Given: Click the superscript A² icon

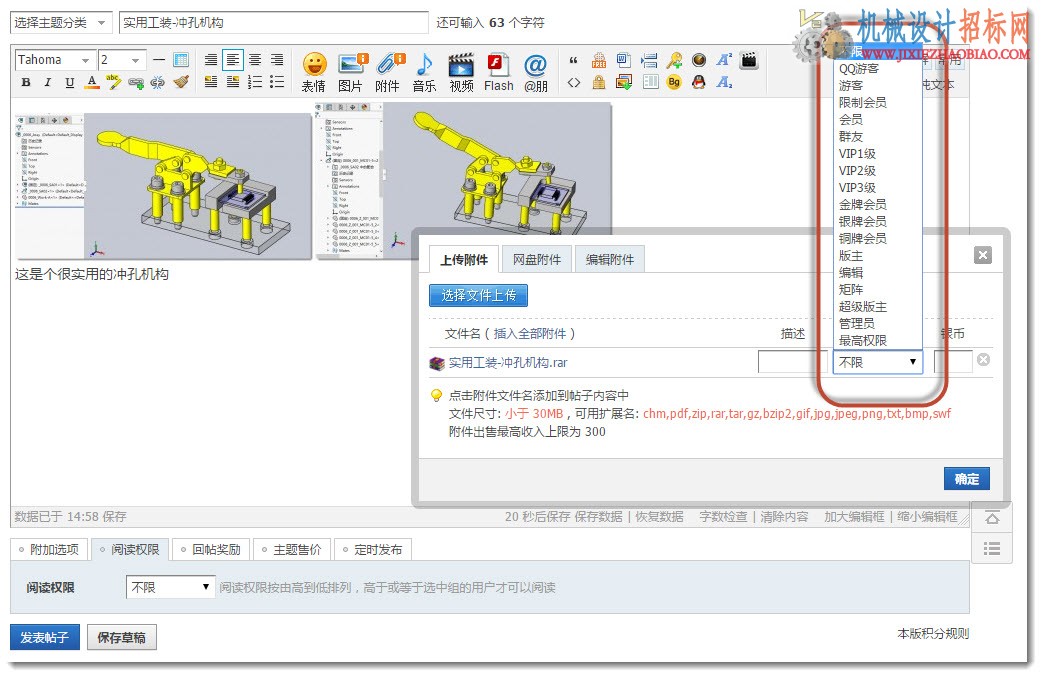Looking at the screenshot, I should coord(724,60).
